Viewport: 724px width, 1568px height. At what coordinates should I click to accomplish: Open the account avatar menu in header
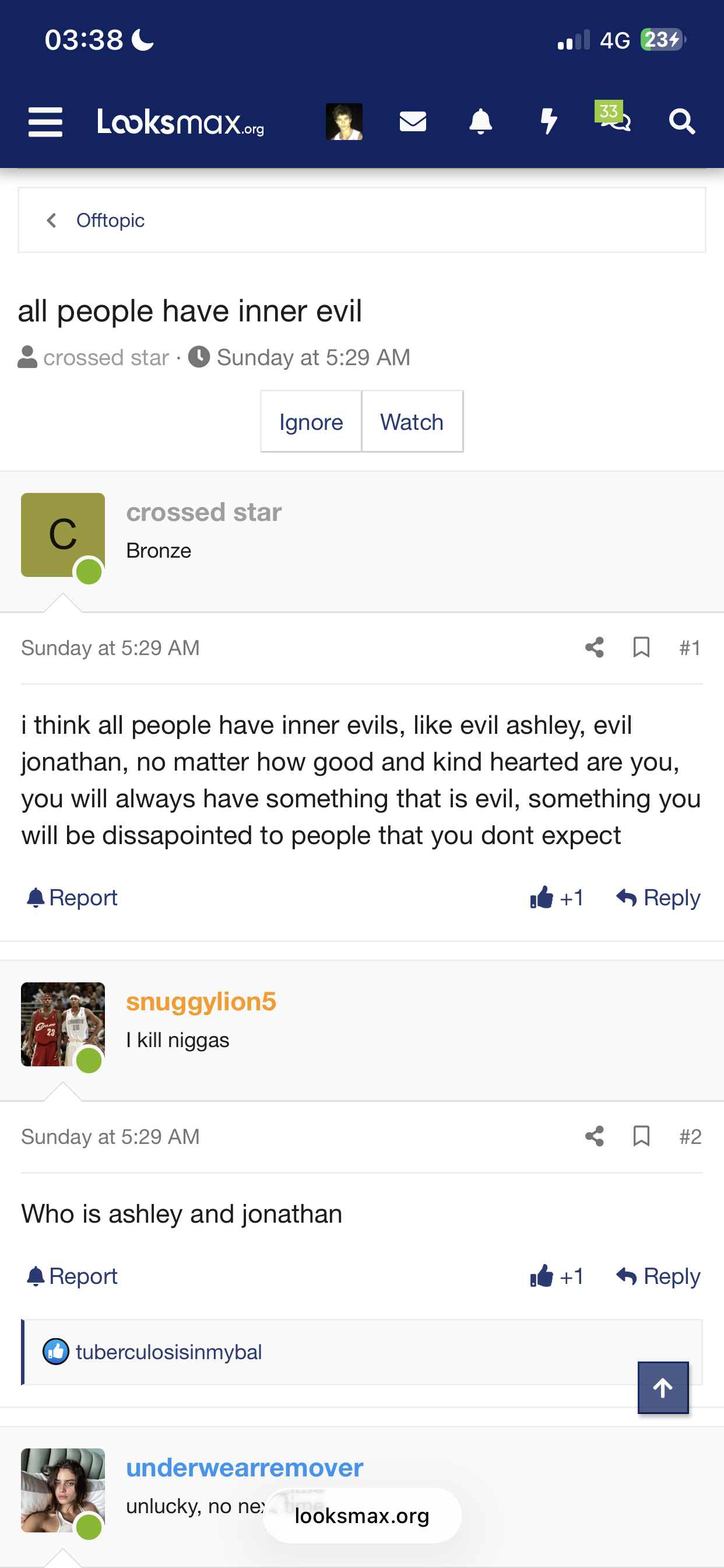click(x=344, y=122)
